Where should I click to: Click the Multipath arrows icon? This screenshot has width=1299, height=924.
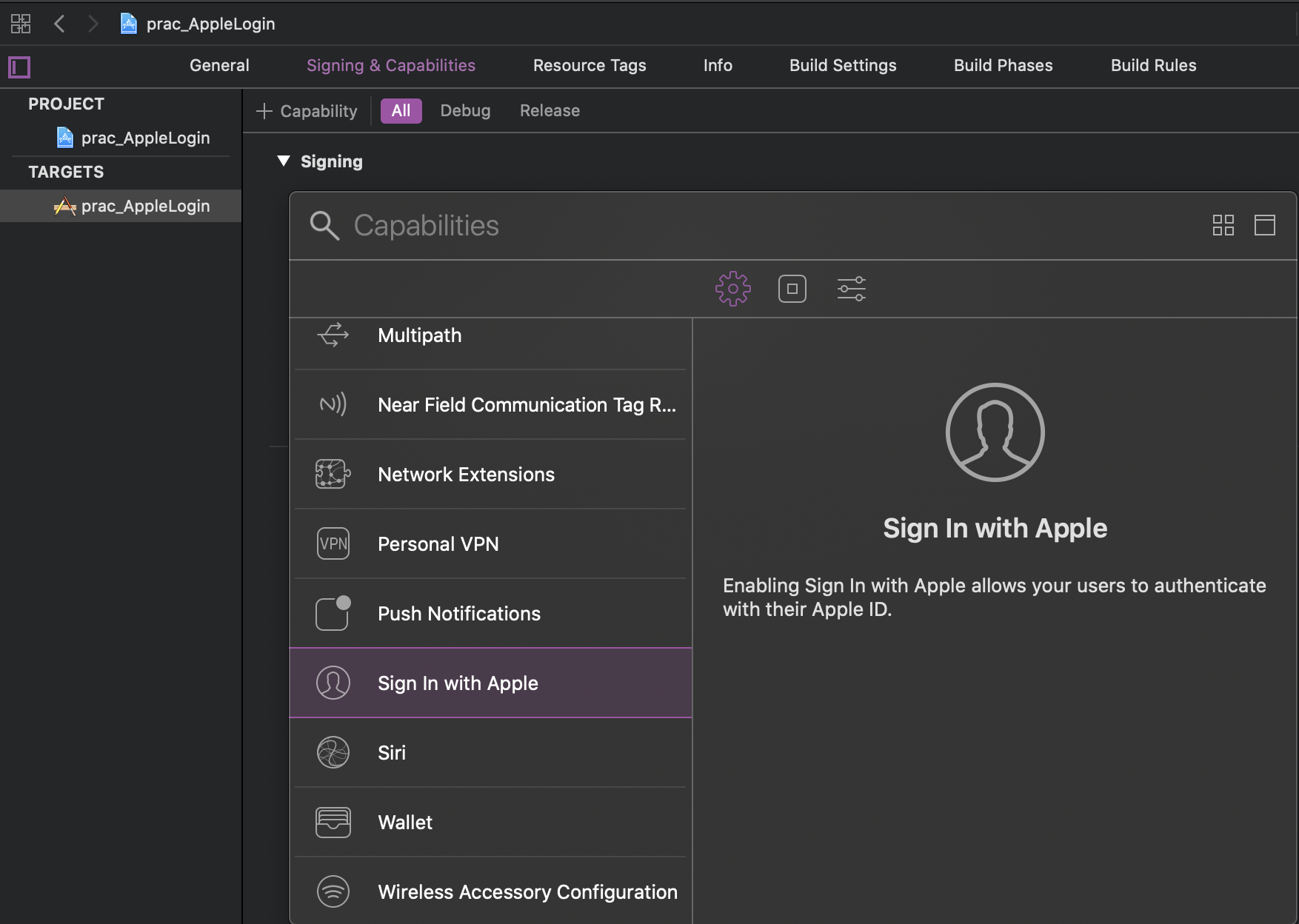click(x=333, y=335)
